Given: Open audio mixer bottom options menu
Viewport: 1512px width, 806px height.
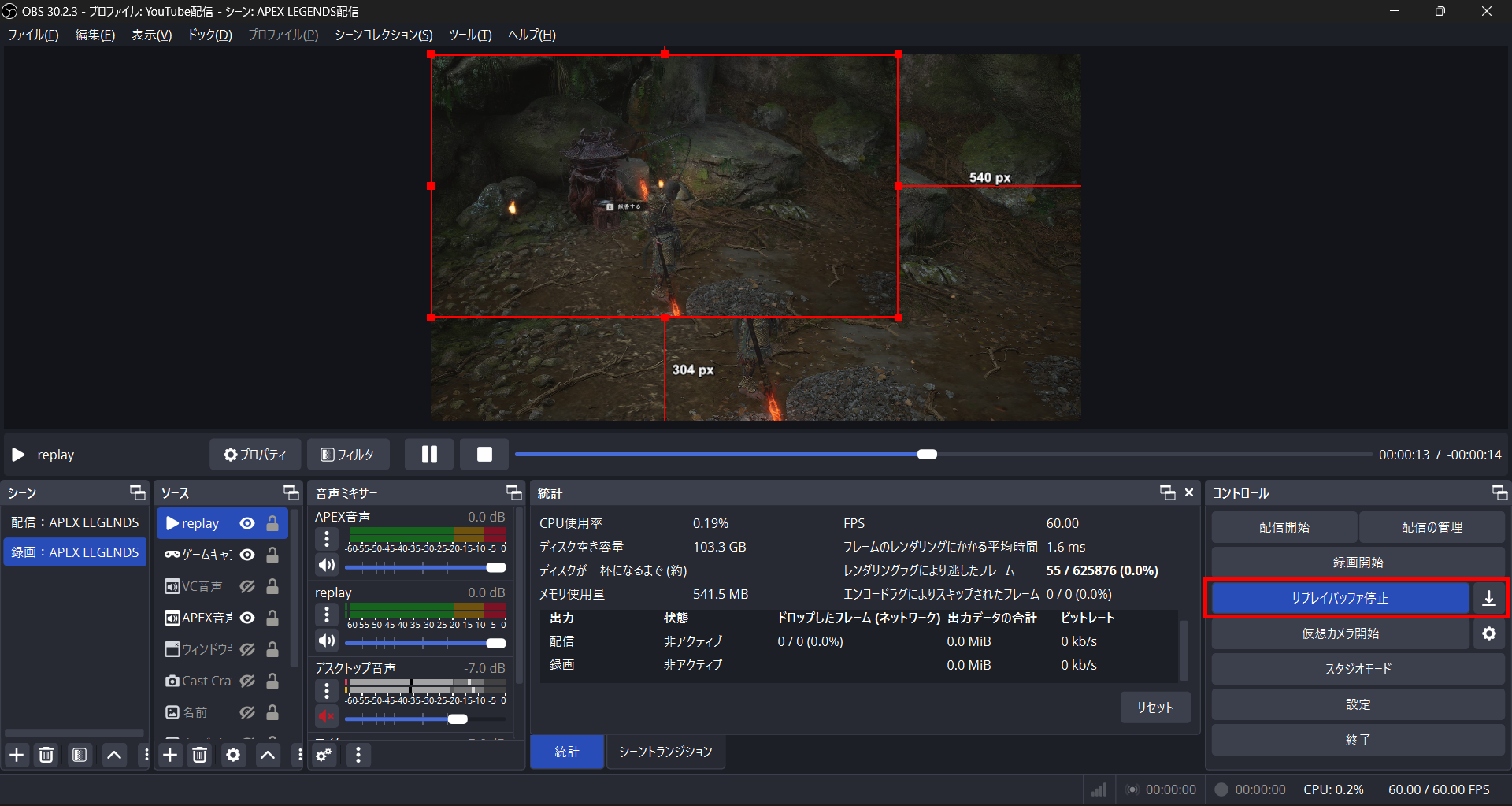Looking at the screenshot, I should click(x=358, y=755).
